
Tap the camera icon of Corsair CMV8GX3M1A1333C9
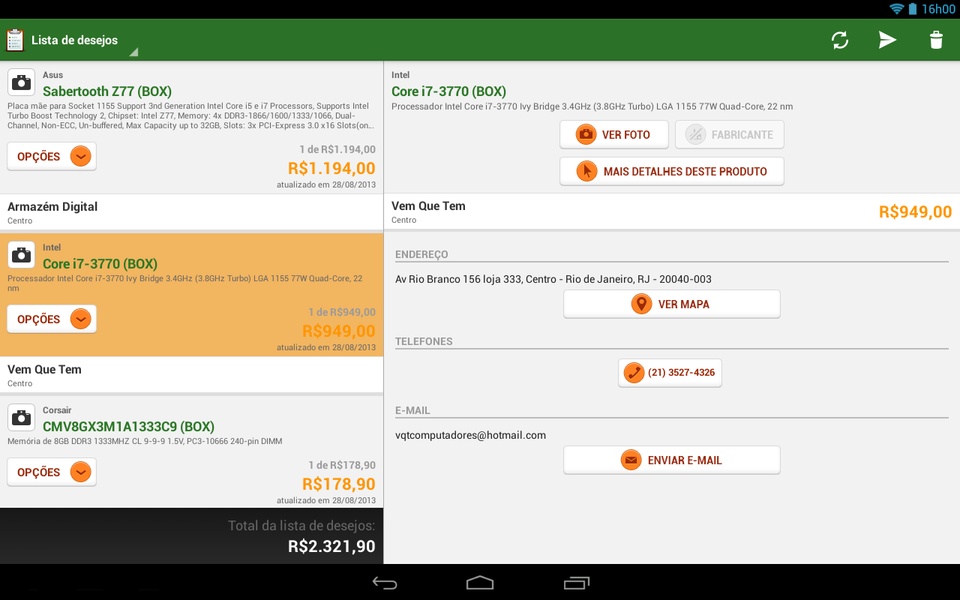tap(21, 418)
